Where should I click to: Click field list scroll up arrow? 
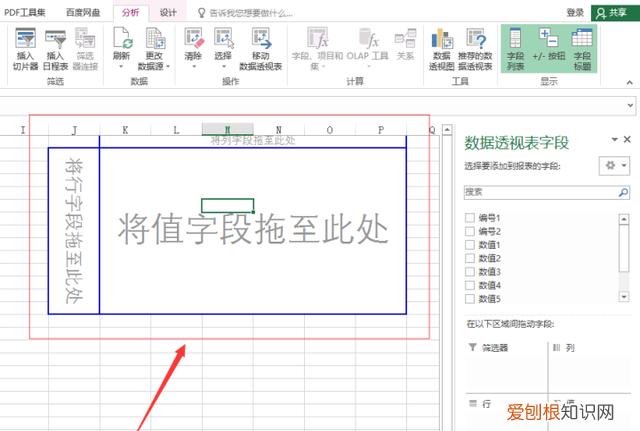624,219
